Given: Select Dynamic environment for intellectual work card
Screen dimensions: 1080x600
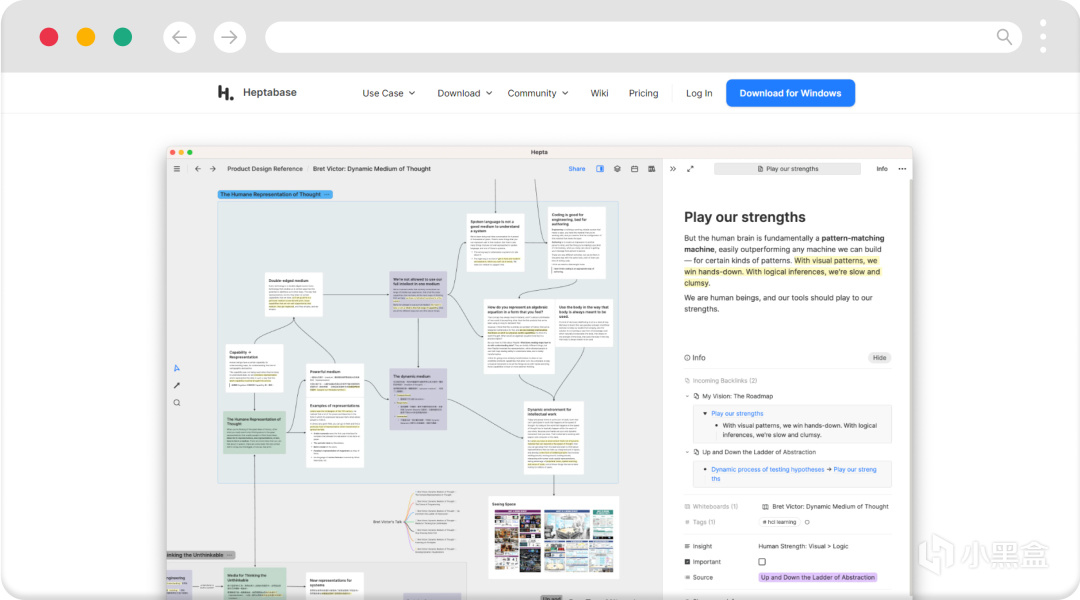Looking at the screenshot, I should 553,438.
